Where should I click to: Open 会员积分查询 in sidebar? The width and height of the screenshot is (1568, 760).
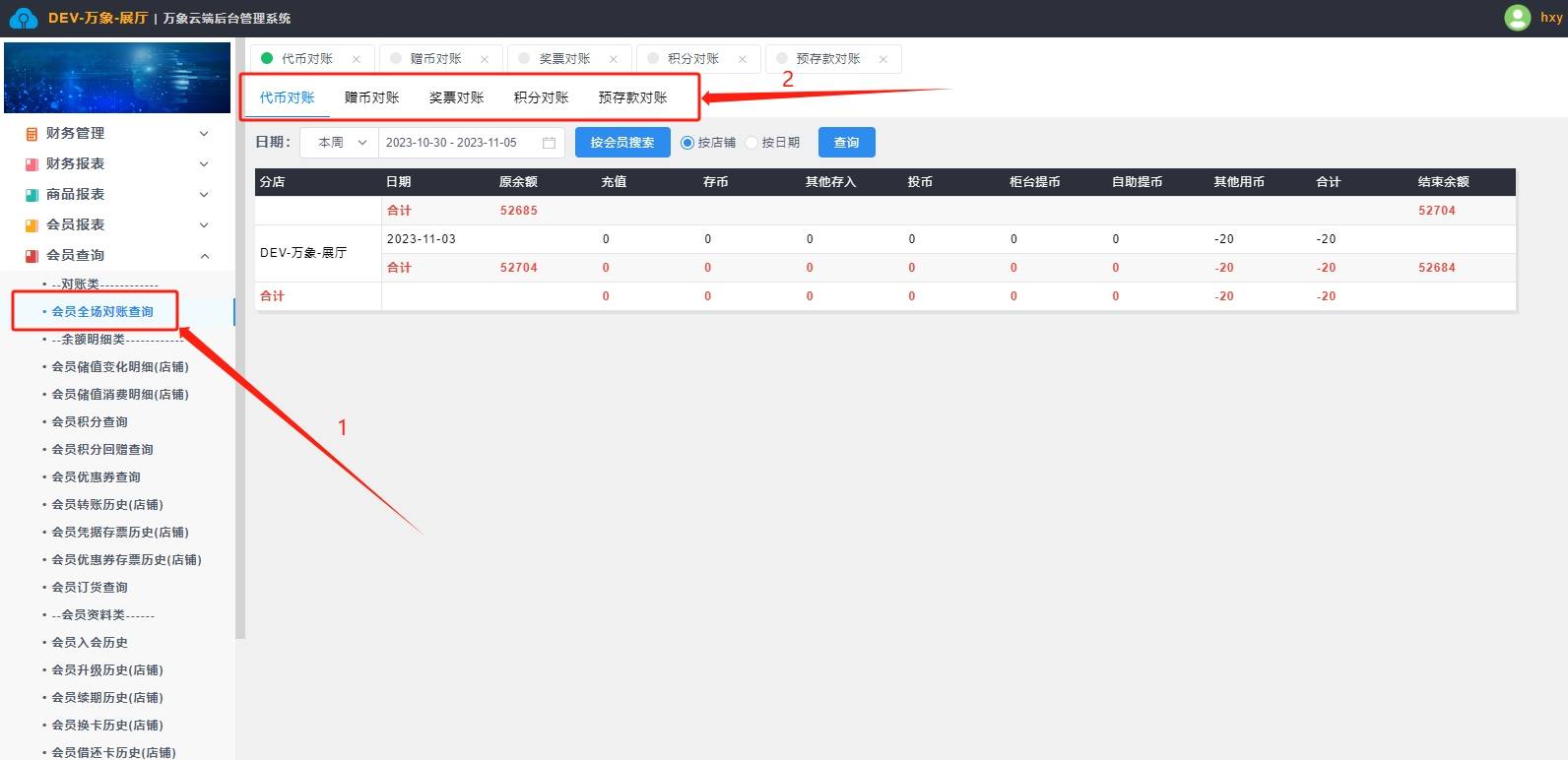pyautogui.click(x=90, y=422)
